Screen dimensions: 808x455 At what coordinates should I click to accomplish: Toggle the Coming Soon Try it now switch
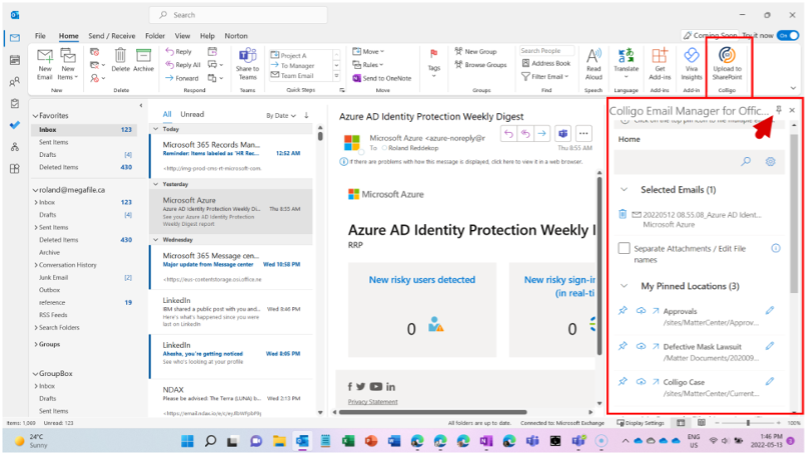788,36
